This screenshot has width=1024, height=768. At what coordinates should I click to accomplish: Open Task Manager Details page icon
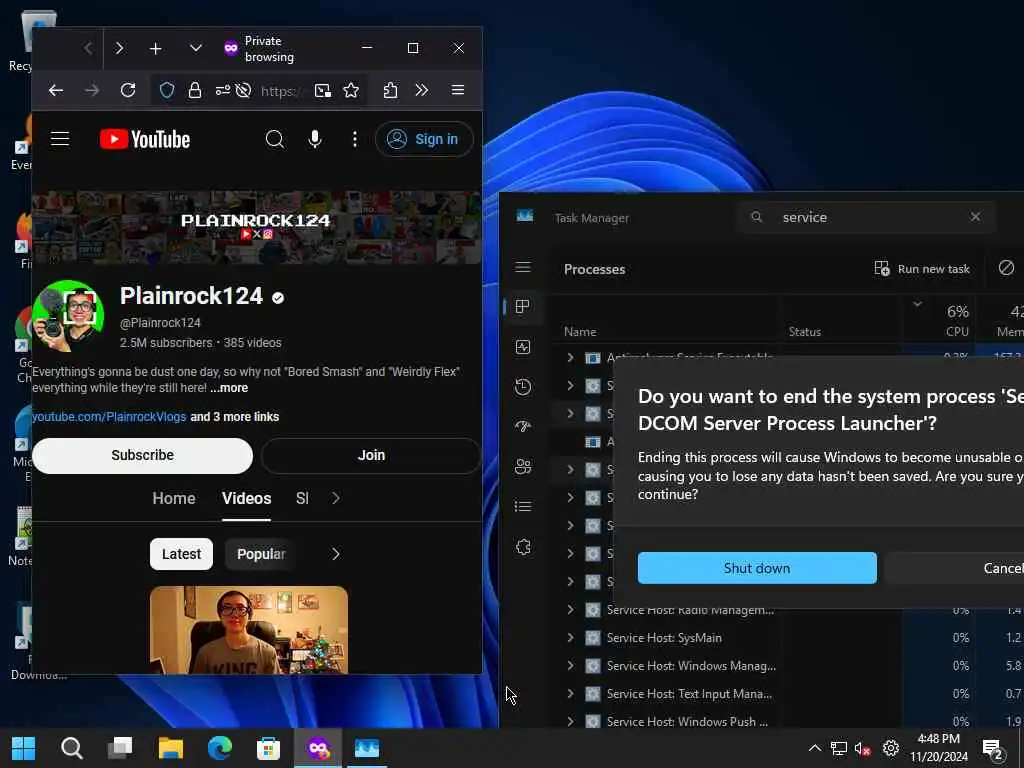[x=522, y=507]
